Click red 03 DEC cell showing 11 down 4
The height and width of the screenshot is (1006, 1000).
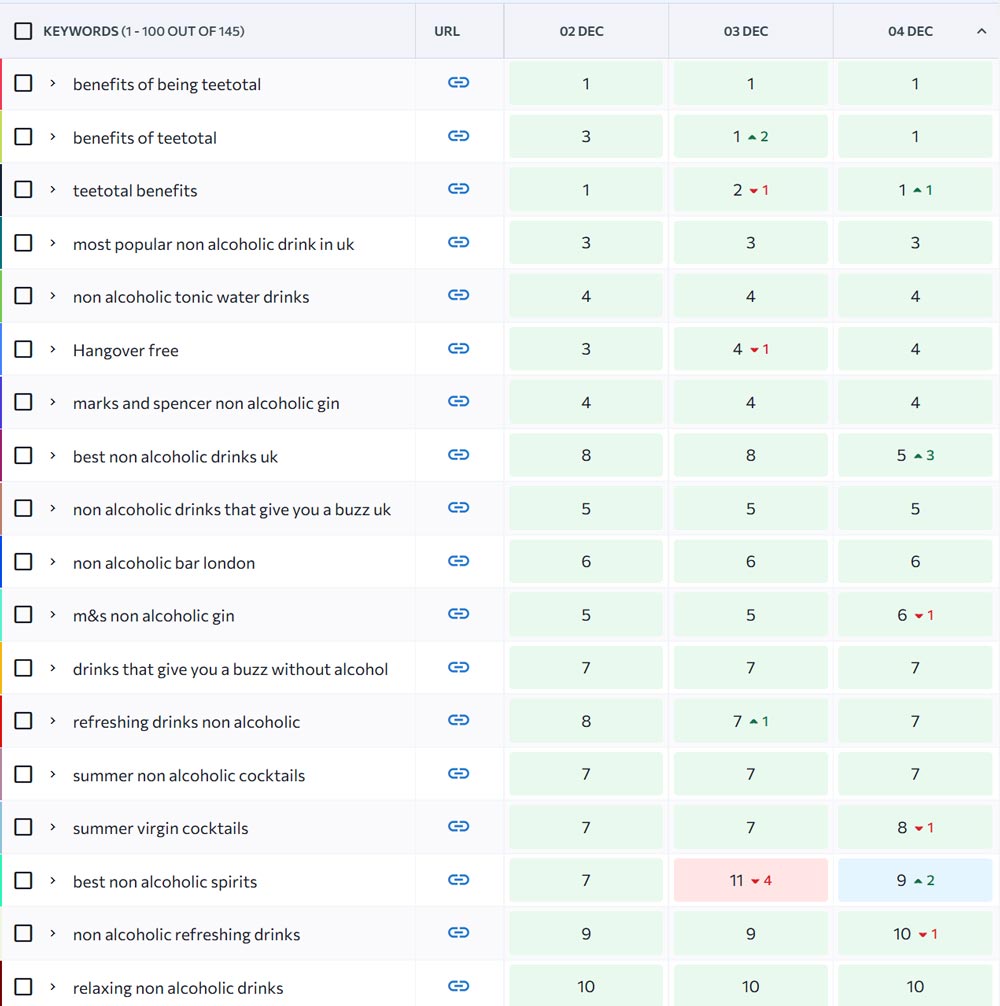(x=750, y=880)
